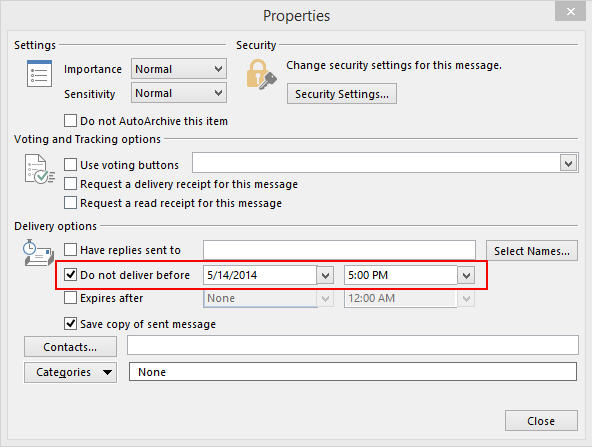Open the Sensitivity dropdown
The width and height of the screenshot is (592, 448).
pyautogui.click(x=179, y=93)
